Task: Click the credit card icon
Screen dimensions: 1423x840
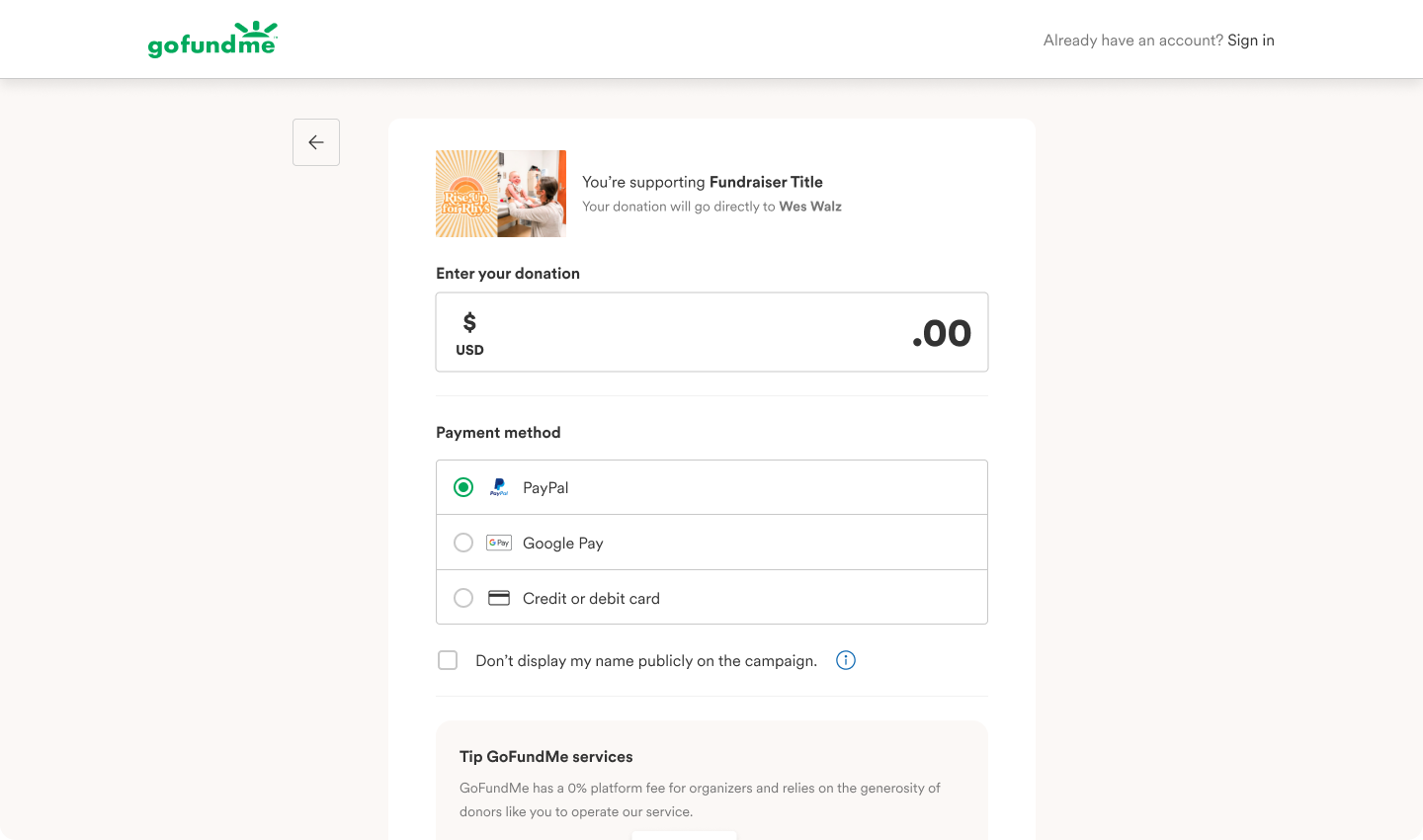Action: (499, 598)
